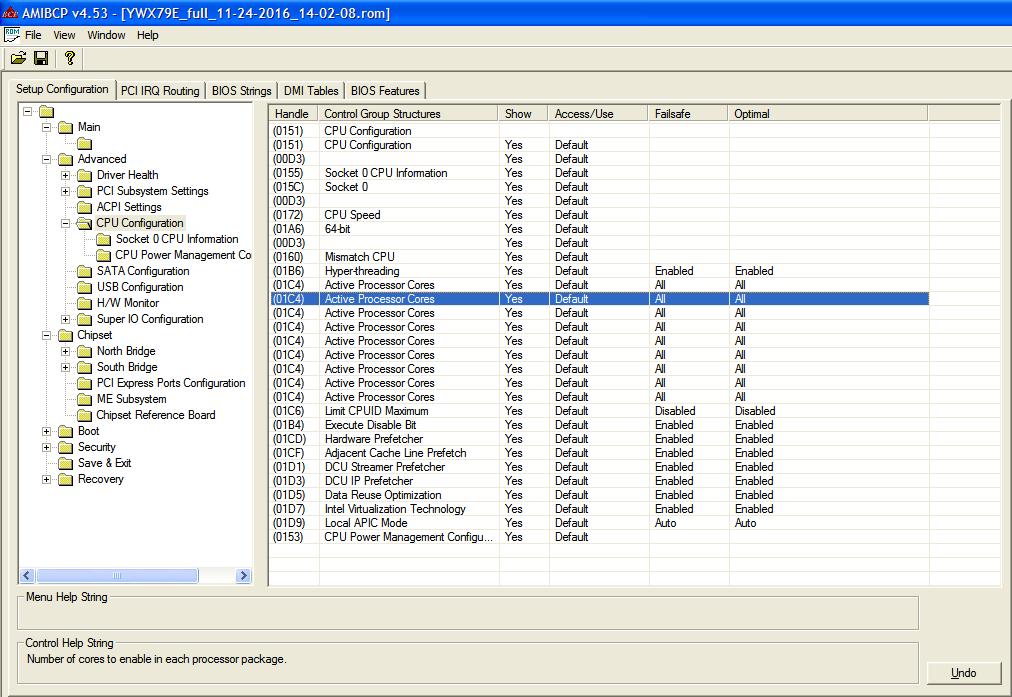Collapse the root tree node

pyautogui.click(x=28, y=111)
